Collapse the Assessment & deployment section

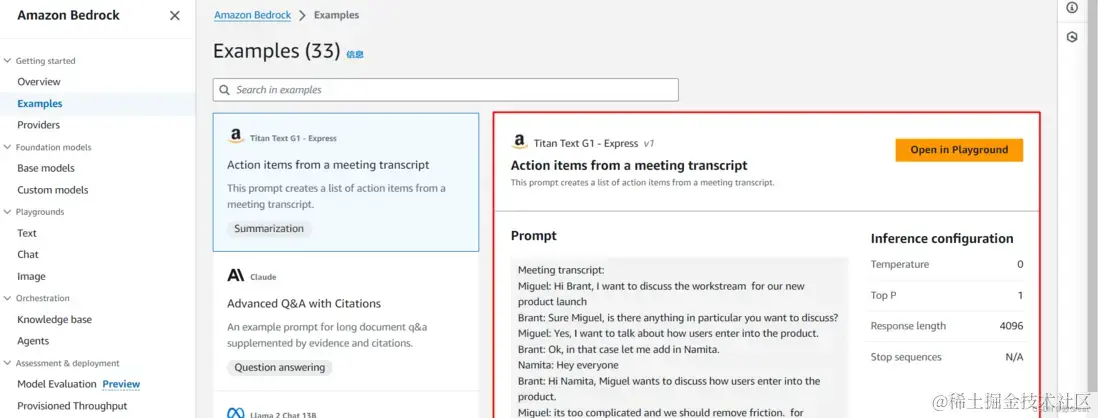pos(8,363)
